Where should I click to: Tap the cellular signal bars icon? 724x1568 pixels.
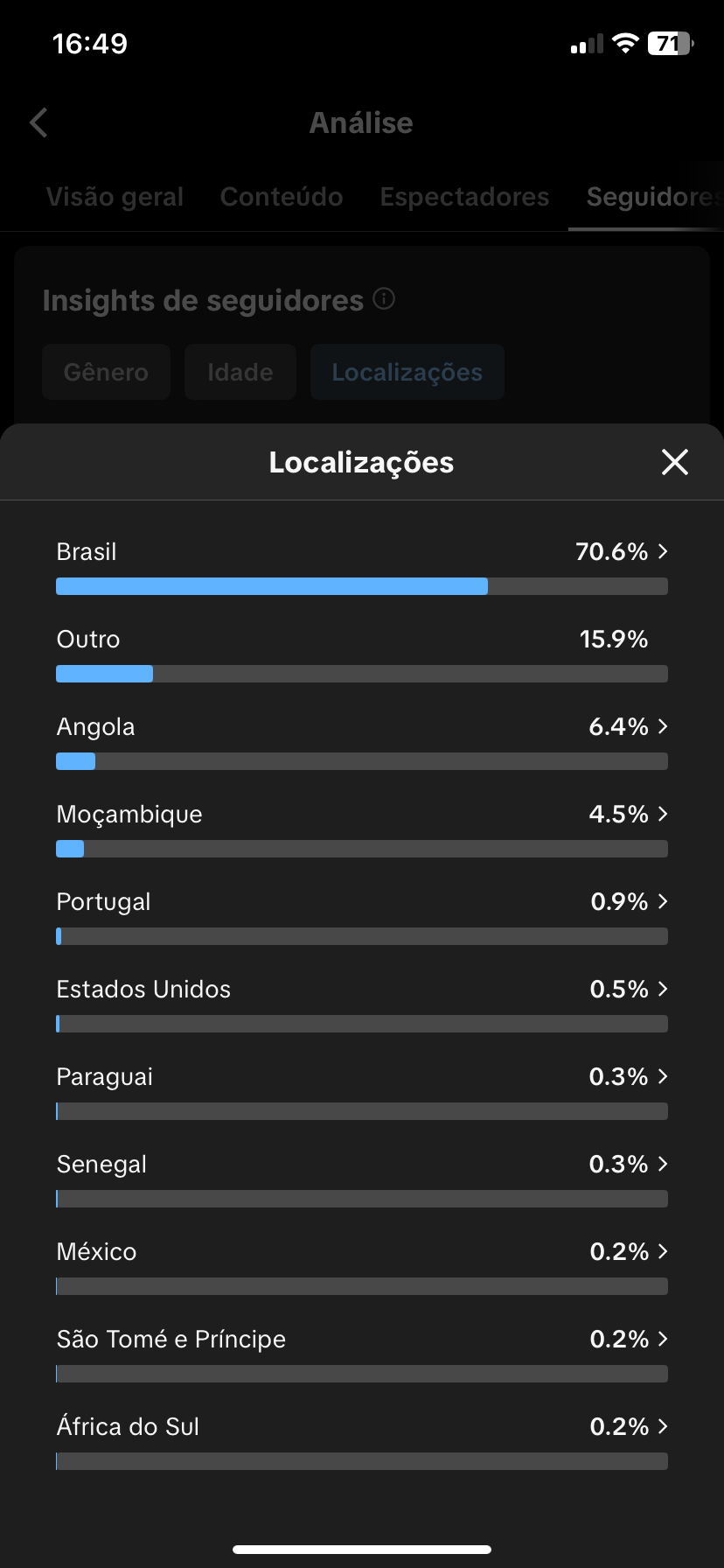point(587,44)
